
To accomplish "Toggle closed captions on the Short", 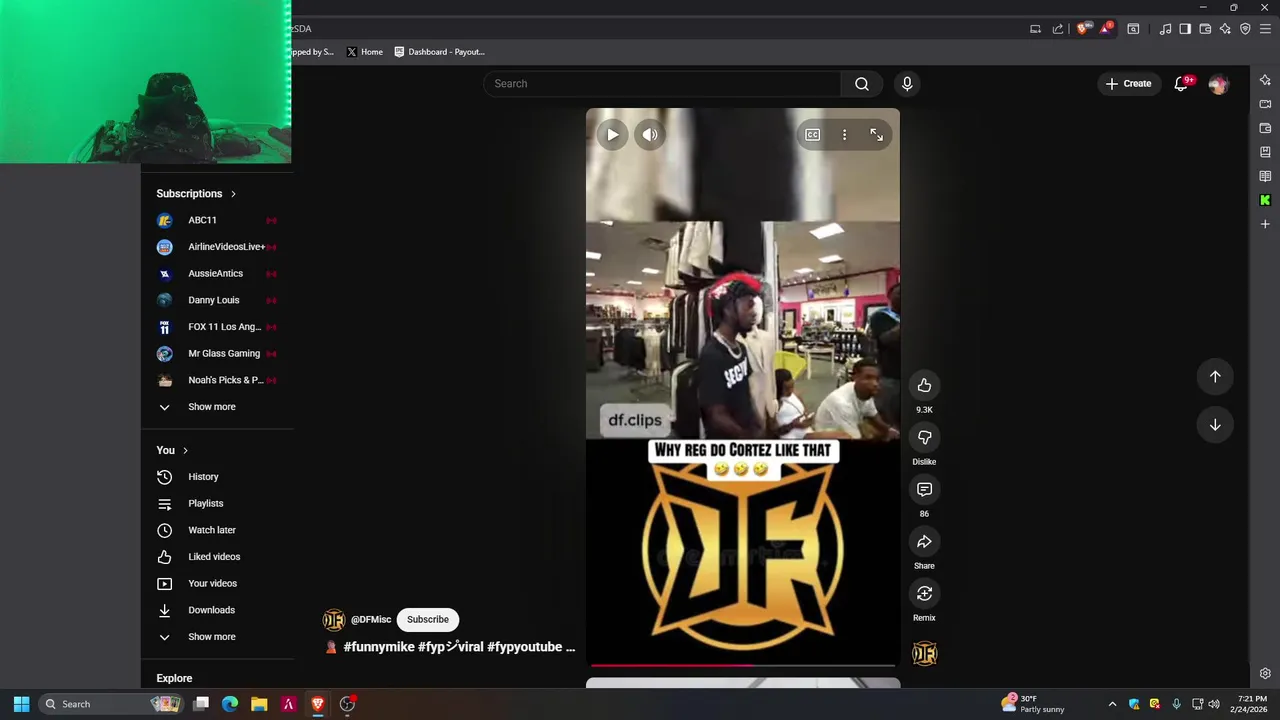I will [x=813, y=134].
